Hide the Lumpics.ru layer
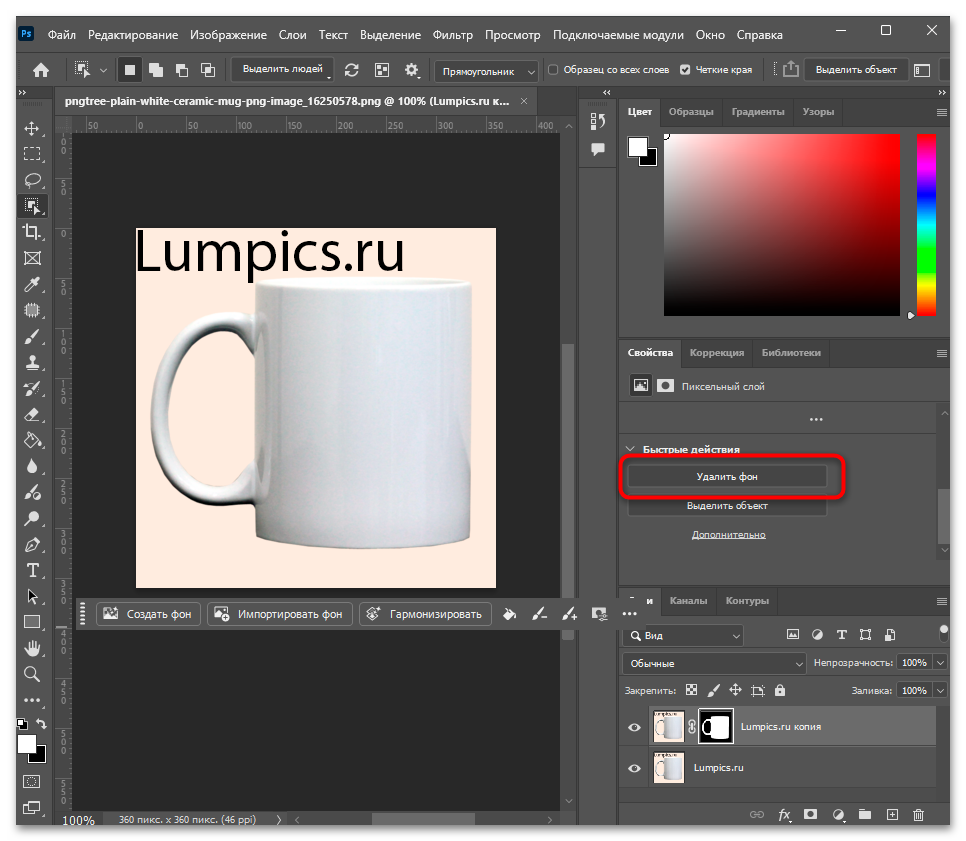The height and width of the screenshot is (841, 966). tap(634, 768)
